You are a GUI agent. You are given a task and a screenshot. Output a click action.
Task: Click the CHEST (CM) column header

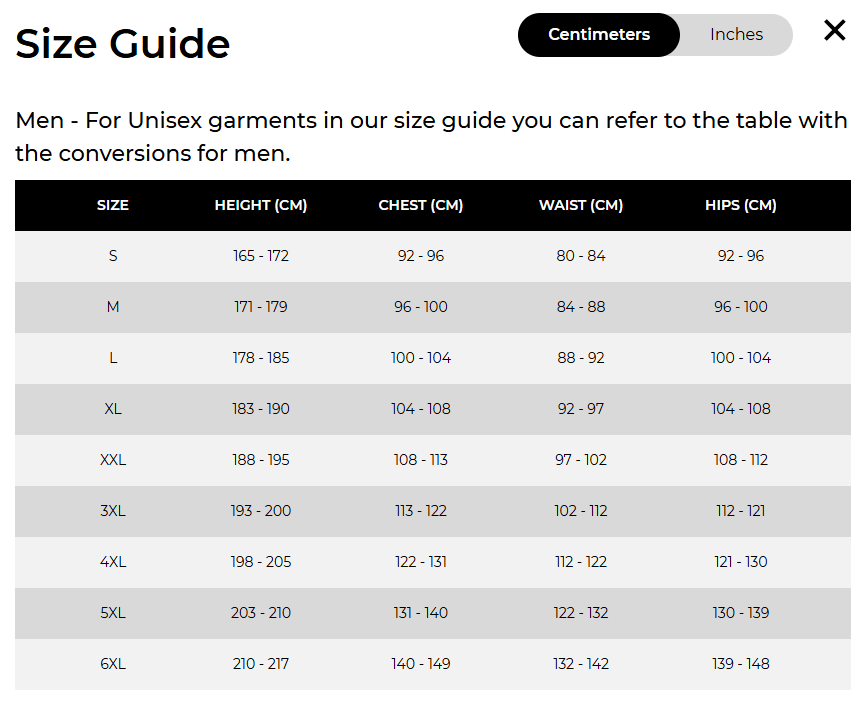click(421, 205)
